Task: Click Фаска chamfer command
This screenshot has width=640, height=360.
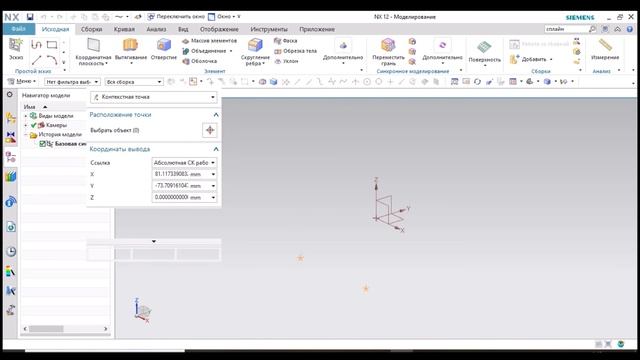Action: pyautogui.click(x=286, y=41)
